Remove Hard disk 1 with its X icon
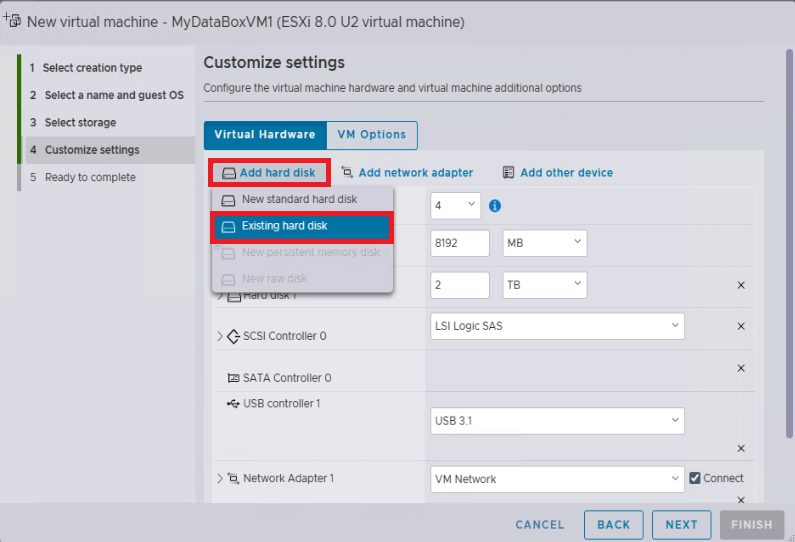 [741, 285]
